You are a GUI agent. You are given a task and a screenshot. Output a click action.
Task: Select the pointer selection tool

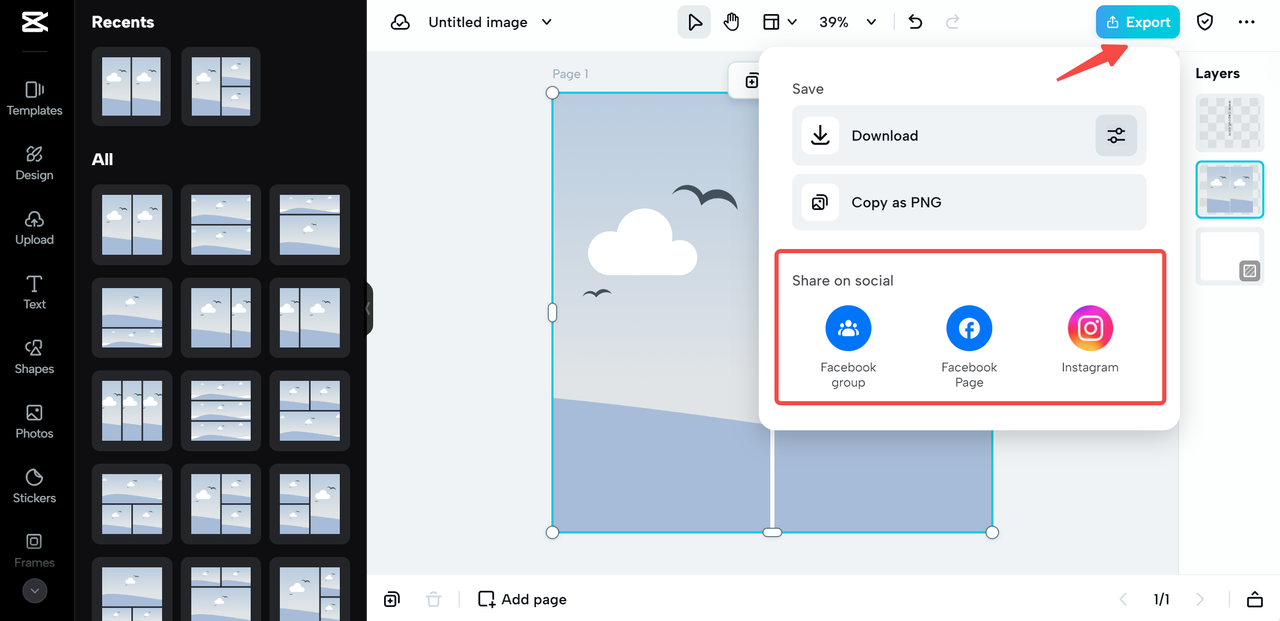(x=694, y=22)
